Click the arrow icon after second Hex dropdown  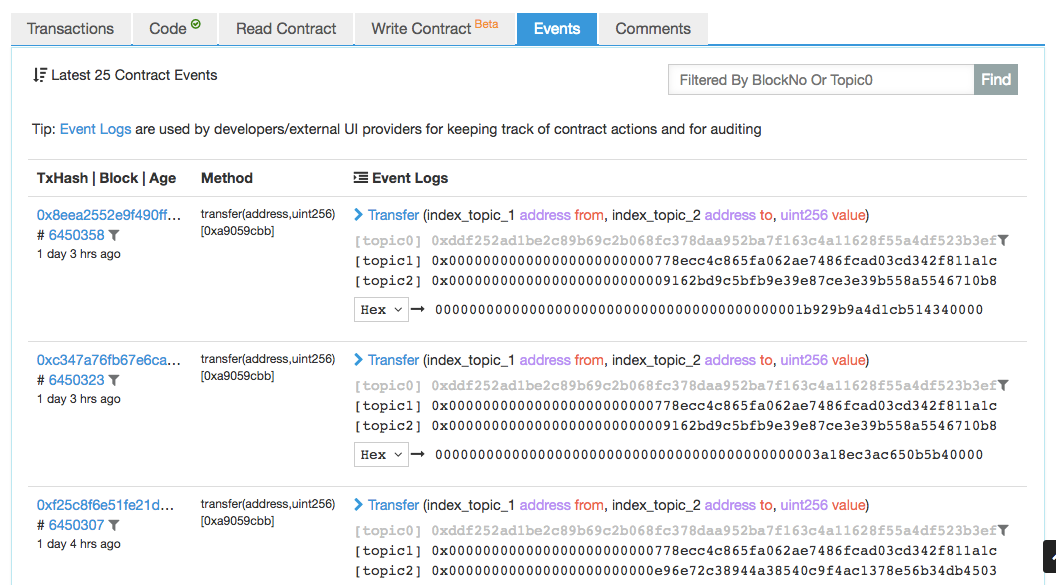point(418,454)
